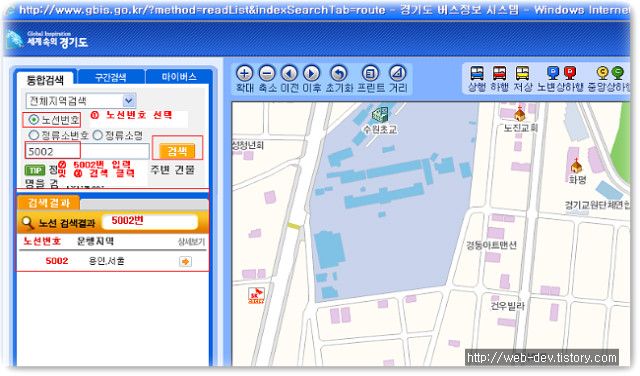Go to next view with 이후 icon
Image resolution: width=640 pixels, height=376 pixels.
311,74
